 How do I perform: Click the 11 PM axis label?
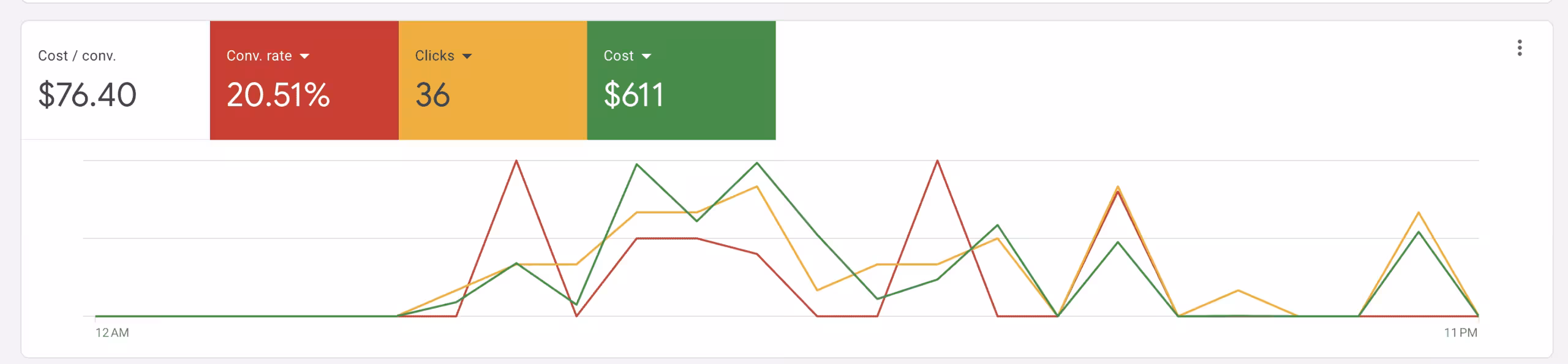tap(1461, 333)
